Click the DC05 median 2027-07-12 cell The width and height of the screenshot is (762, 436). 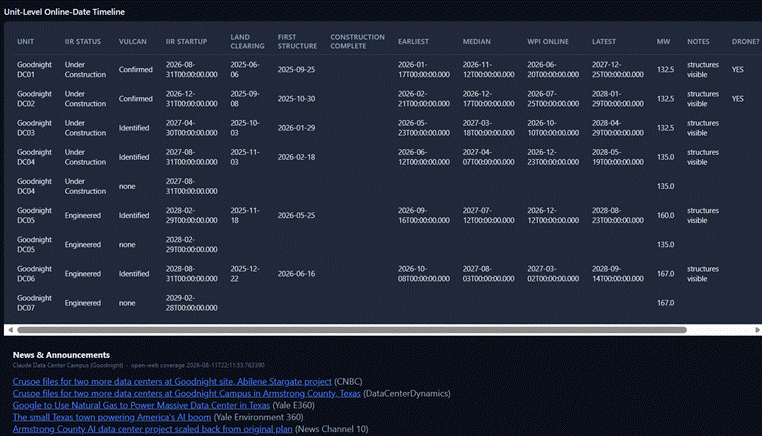click(488, 215)
